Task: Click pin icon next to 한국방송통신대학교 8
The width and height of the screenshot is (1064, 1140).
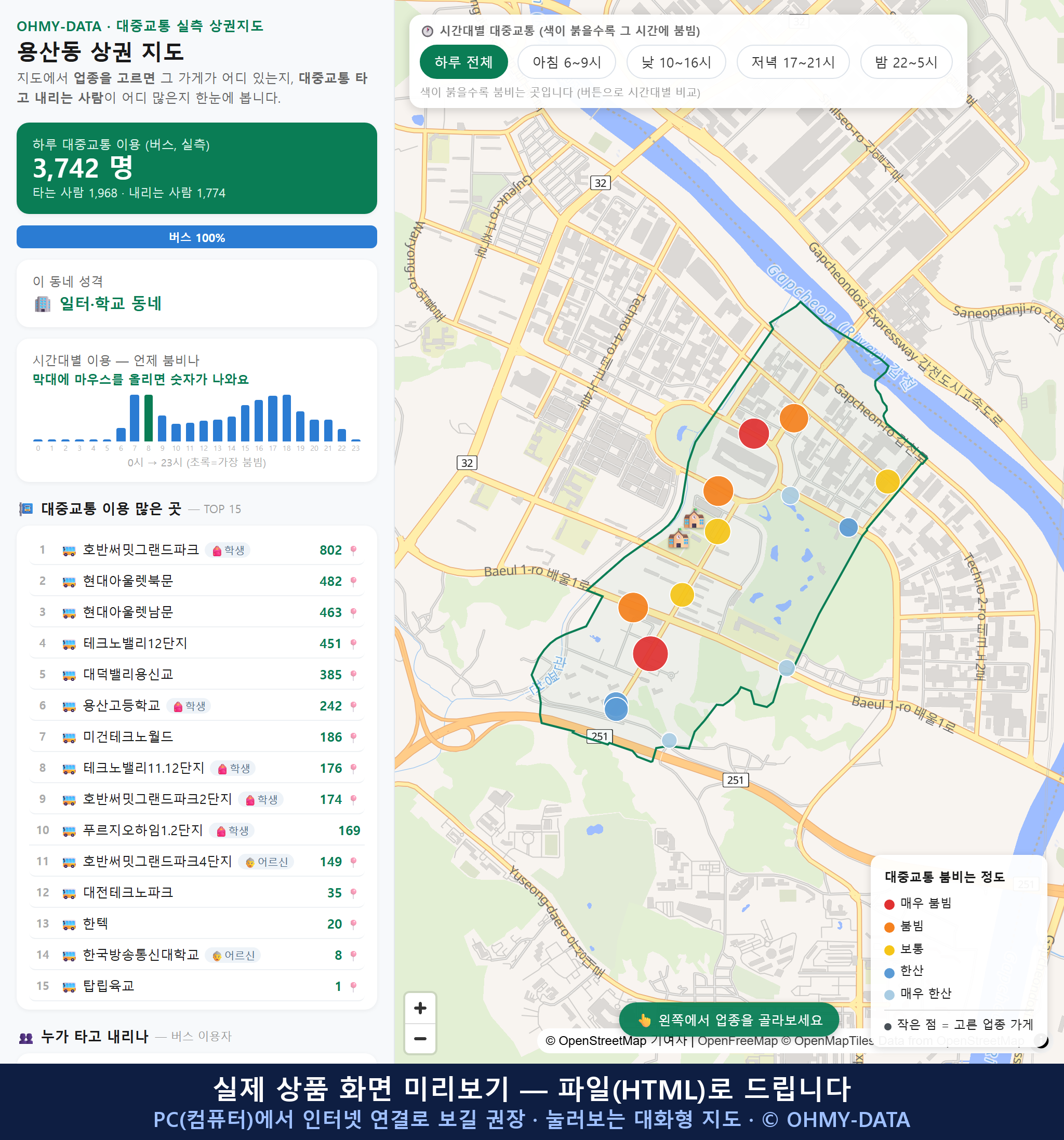Action: [353, 955]
